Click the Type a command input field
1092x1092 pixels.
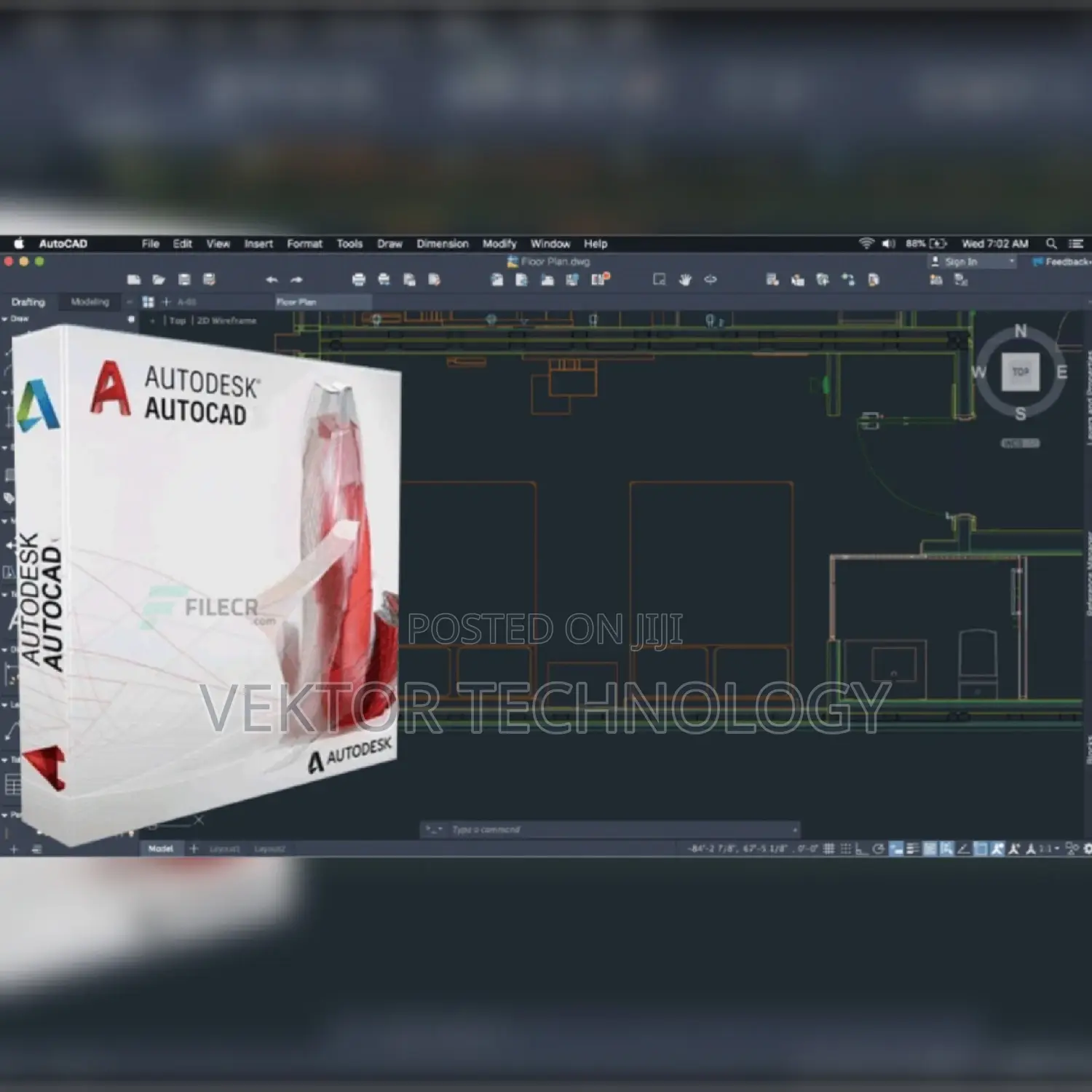610,830
